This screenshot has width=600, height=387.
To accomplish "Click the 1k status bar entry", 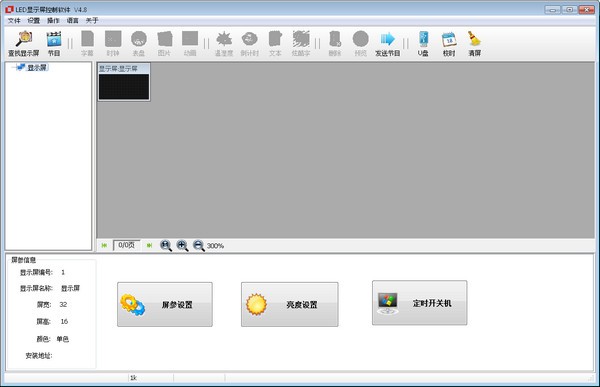I will click(x=133, y=378).
